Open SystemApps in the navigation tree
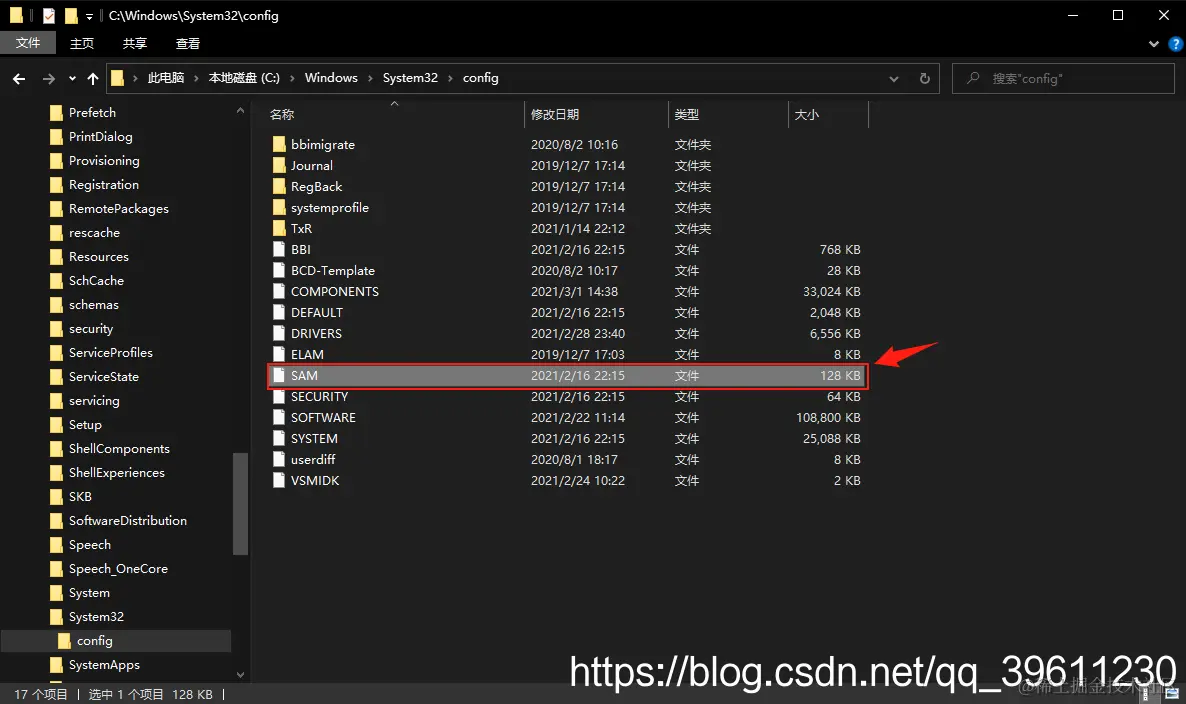The height and width of the screenshot is (704, 1186). 104,665
